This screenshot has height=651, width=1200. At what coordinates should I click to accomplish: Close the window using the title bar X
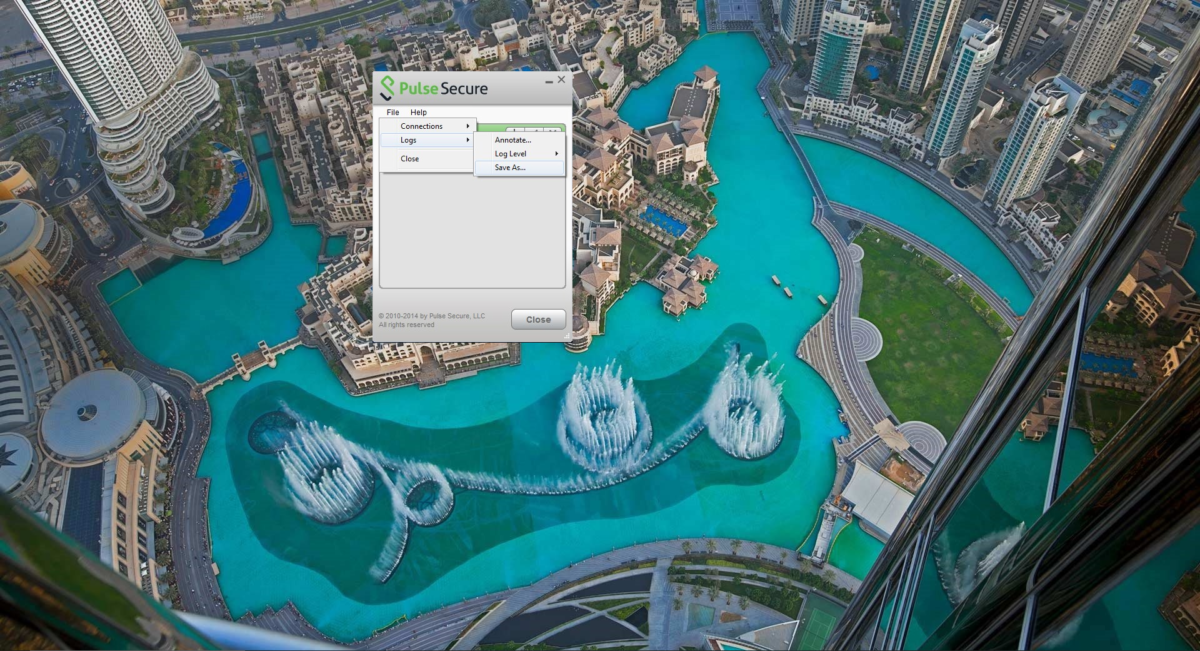(x=561, y=79)
